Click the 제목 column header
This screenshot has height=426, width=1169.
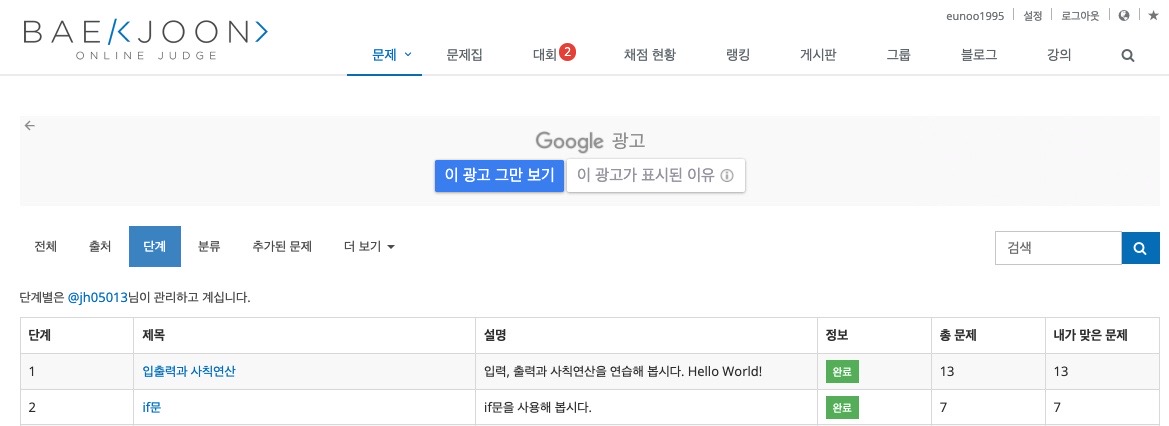(x=304, y=336)
